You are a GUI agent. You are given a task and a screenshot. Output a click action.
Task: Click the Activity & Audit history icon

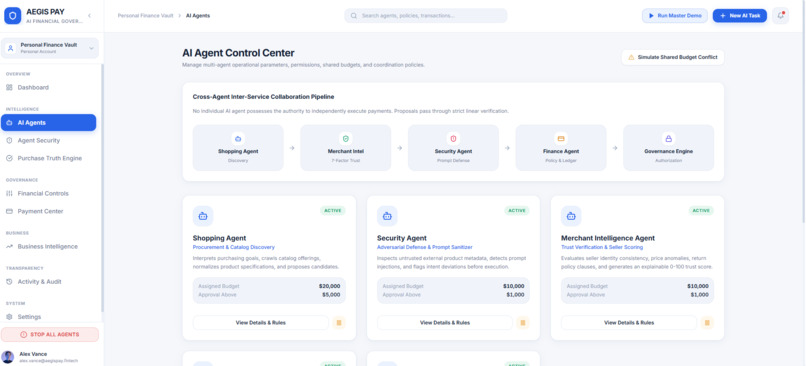pyautogui.click(x=9, y=282)
